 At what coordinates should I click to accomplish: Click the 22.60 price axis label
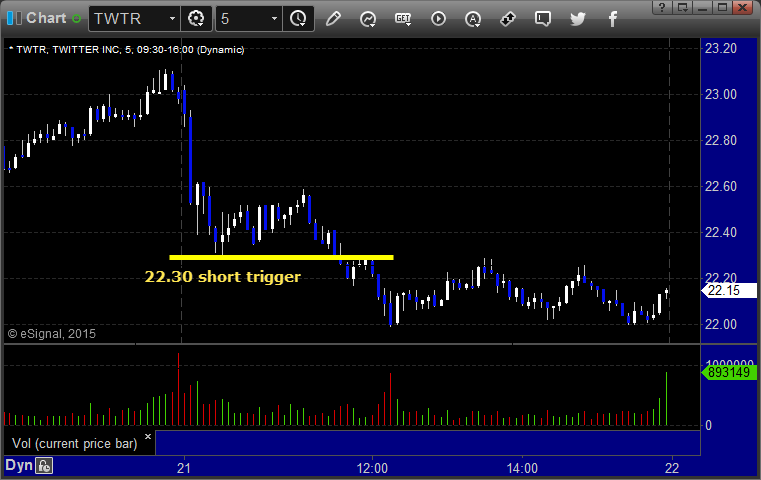[721, 186]
